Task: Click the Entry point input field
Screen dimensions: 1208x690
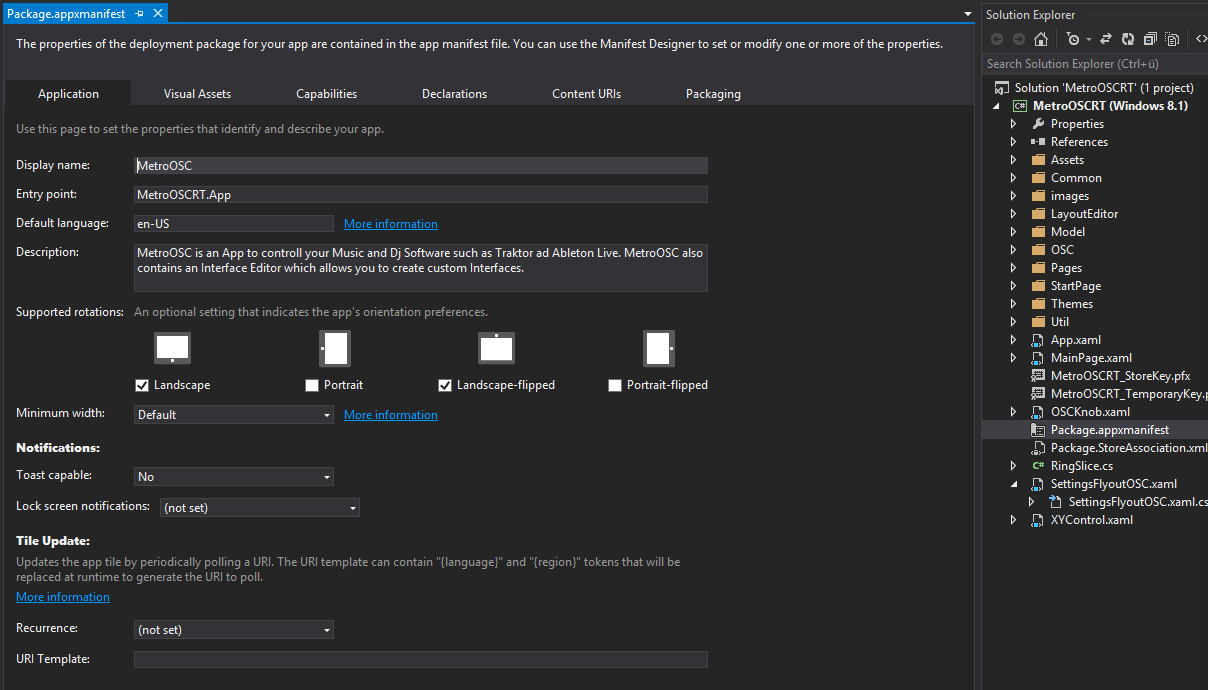Action: 421,195
